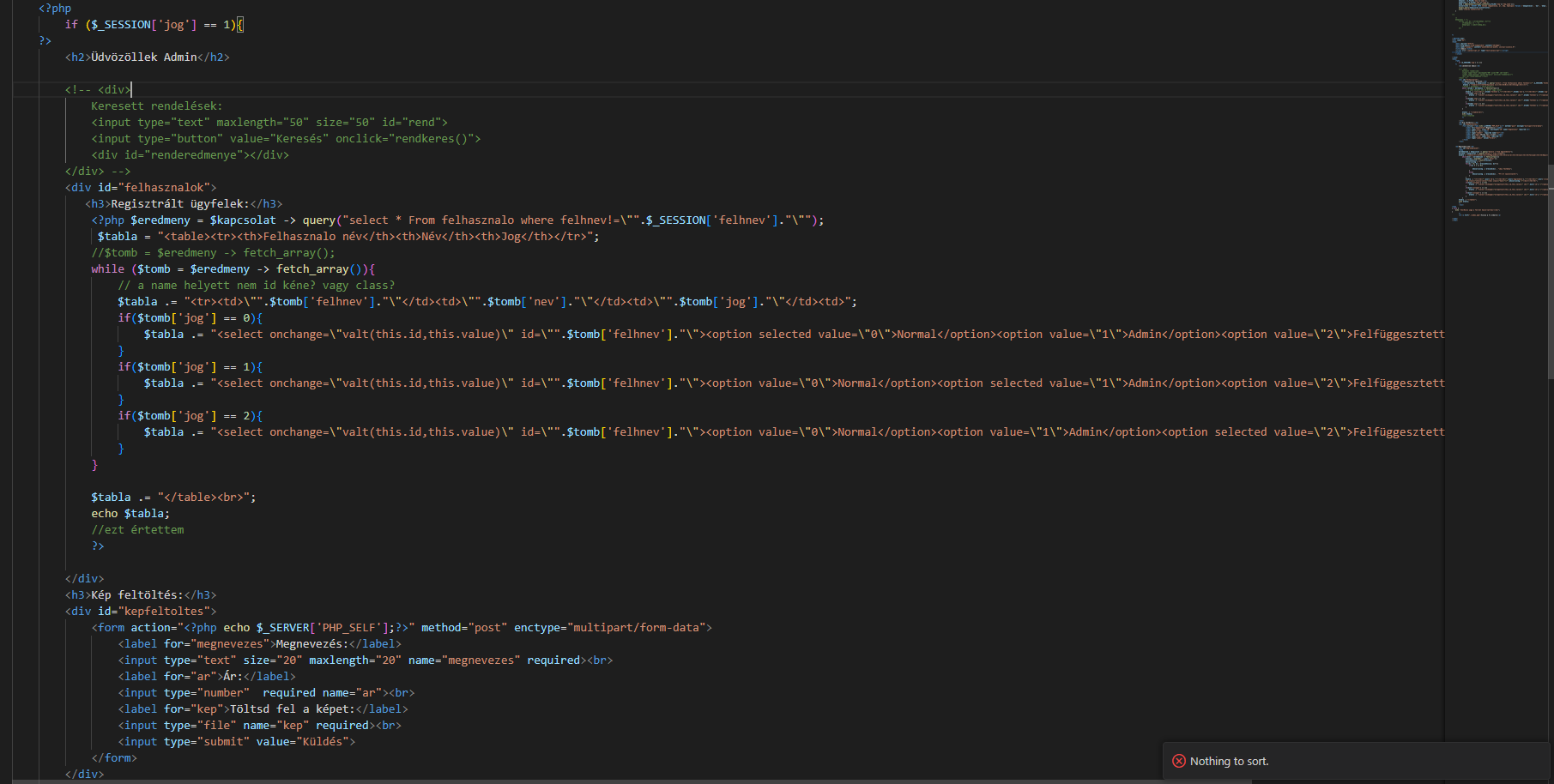Click the text input name="megnevezes" line
The height and width of the screenshot is (784, 1554).
pyautogui.click(x=366, y=660)
